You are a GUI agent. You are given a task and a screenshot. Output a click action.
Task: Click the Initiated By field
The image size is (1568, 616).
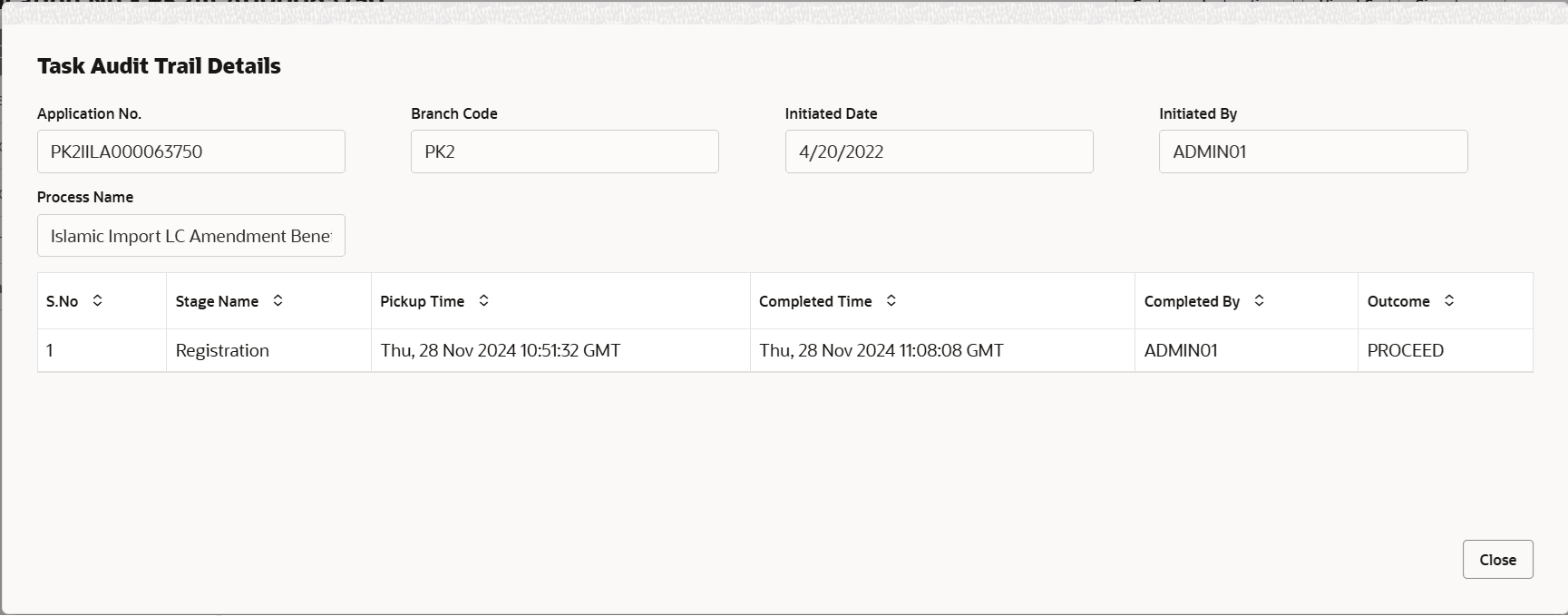1313,152
